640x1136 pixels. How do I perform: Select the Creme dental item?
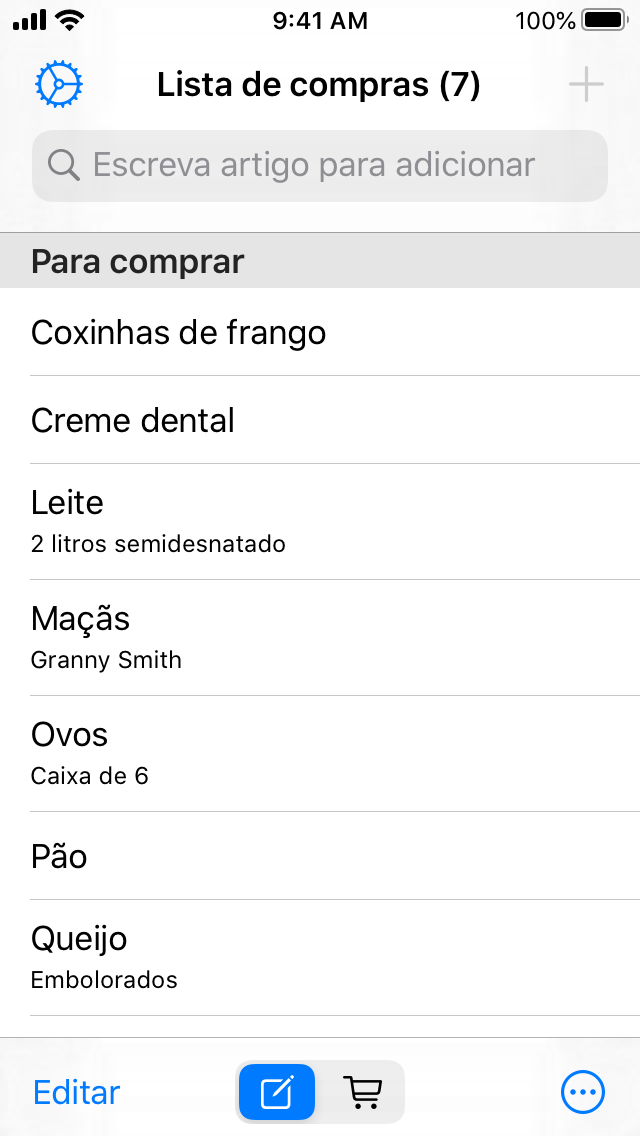pyautogui.click(x=320, y=420)
